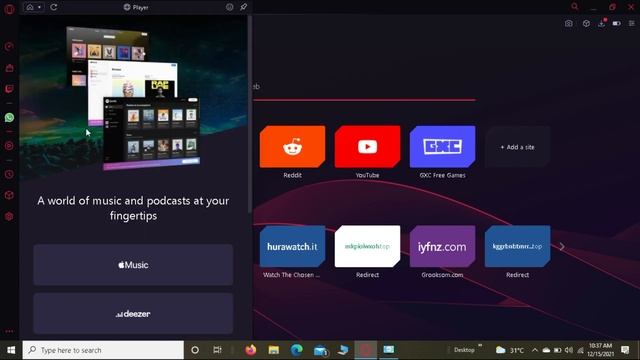The width and height of the screenshot is (640, 360).
Task: Launch Firefox from the taskbar
Action: click(x=251, y=350)
